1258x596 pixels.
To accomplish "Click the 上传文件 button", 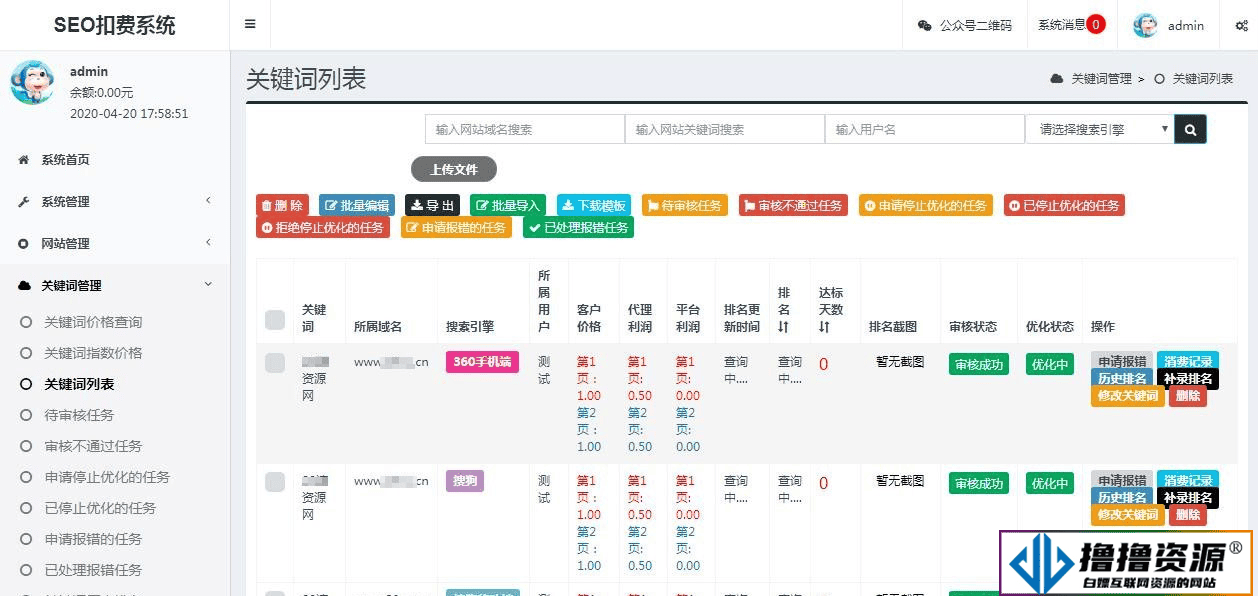I will pos(454,169).
